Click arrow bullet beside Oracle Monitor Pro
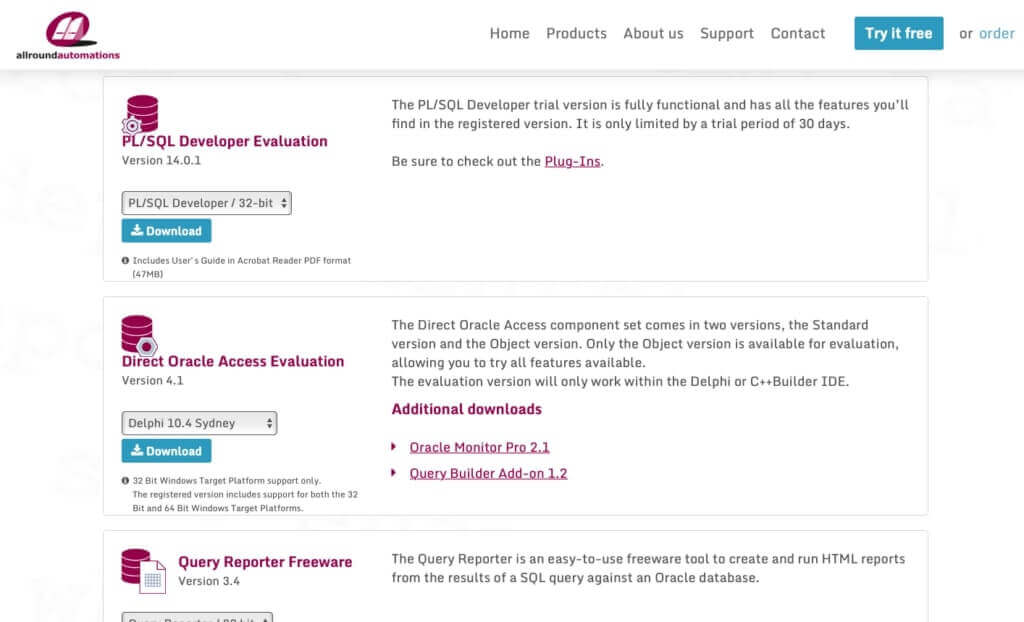 tap(394, 447)
